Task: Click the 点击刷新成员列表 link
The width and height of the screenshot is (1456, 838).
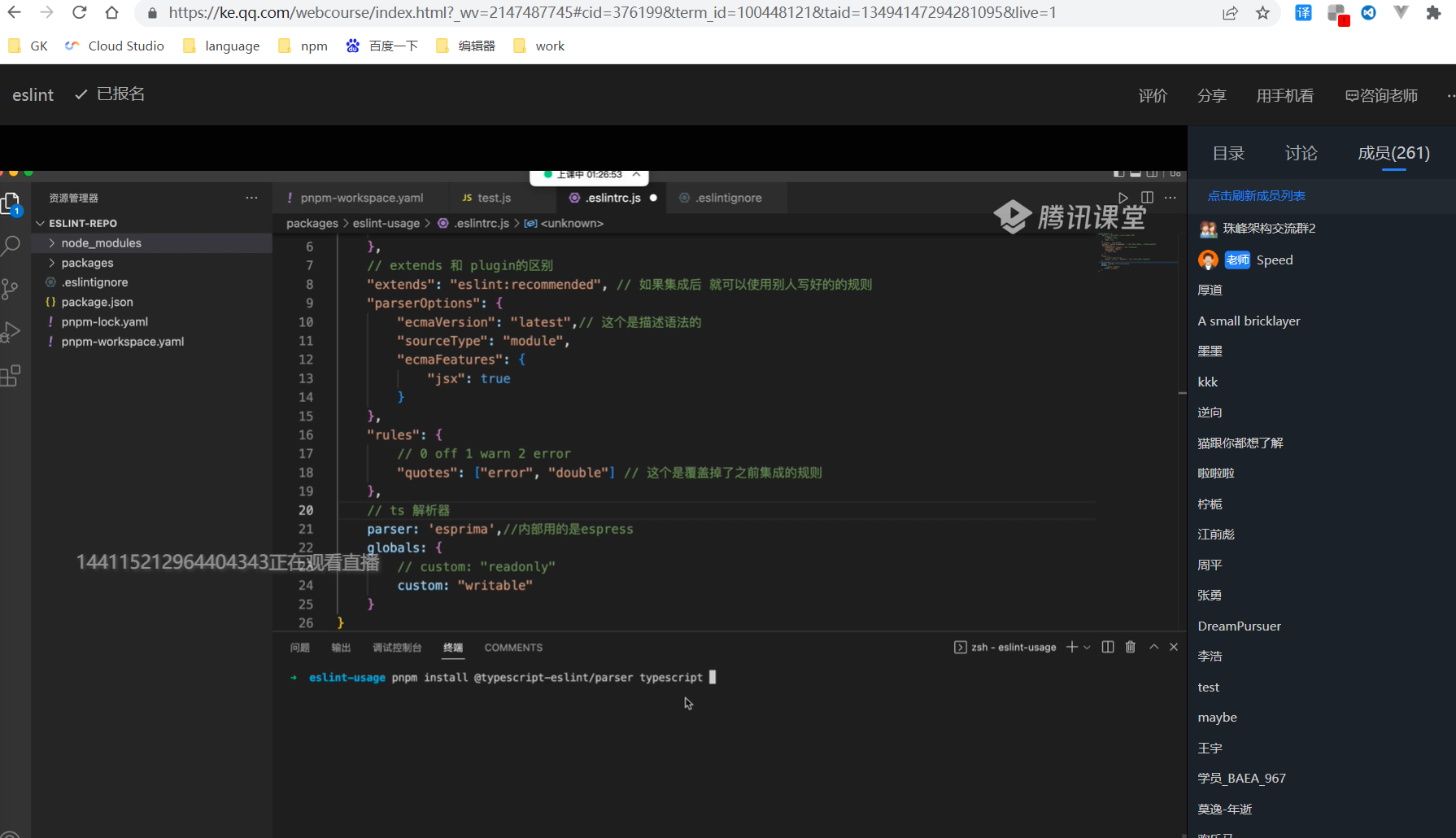Action: [x=1256, y=196]
